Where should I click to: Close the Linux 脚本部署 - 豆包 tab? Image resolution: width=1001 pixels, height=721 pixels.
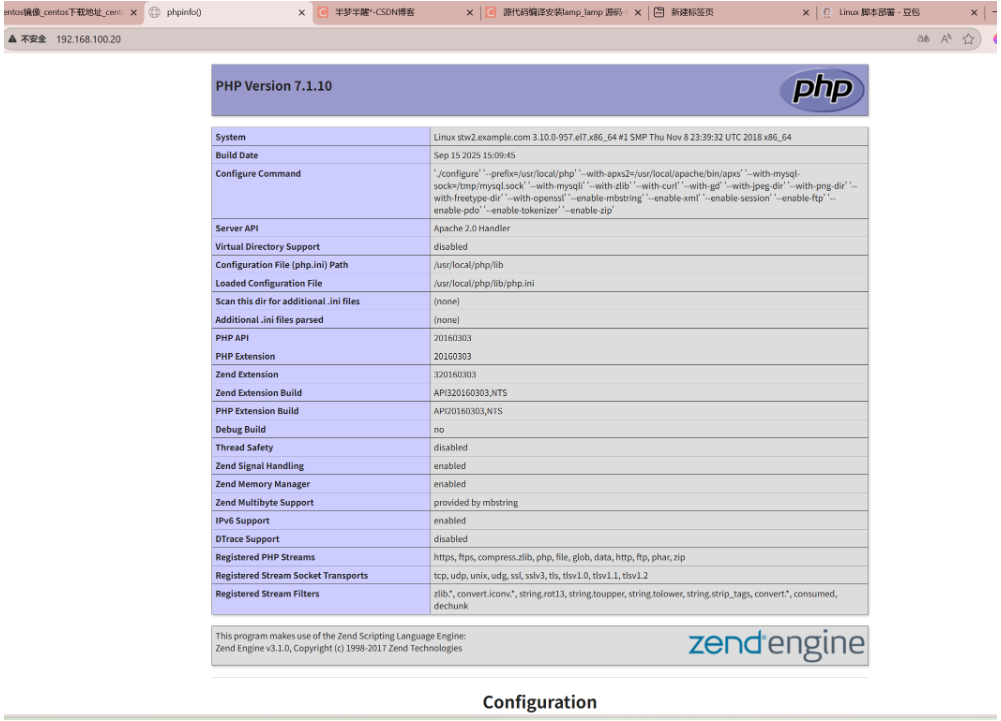tap(974, 13)
